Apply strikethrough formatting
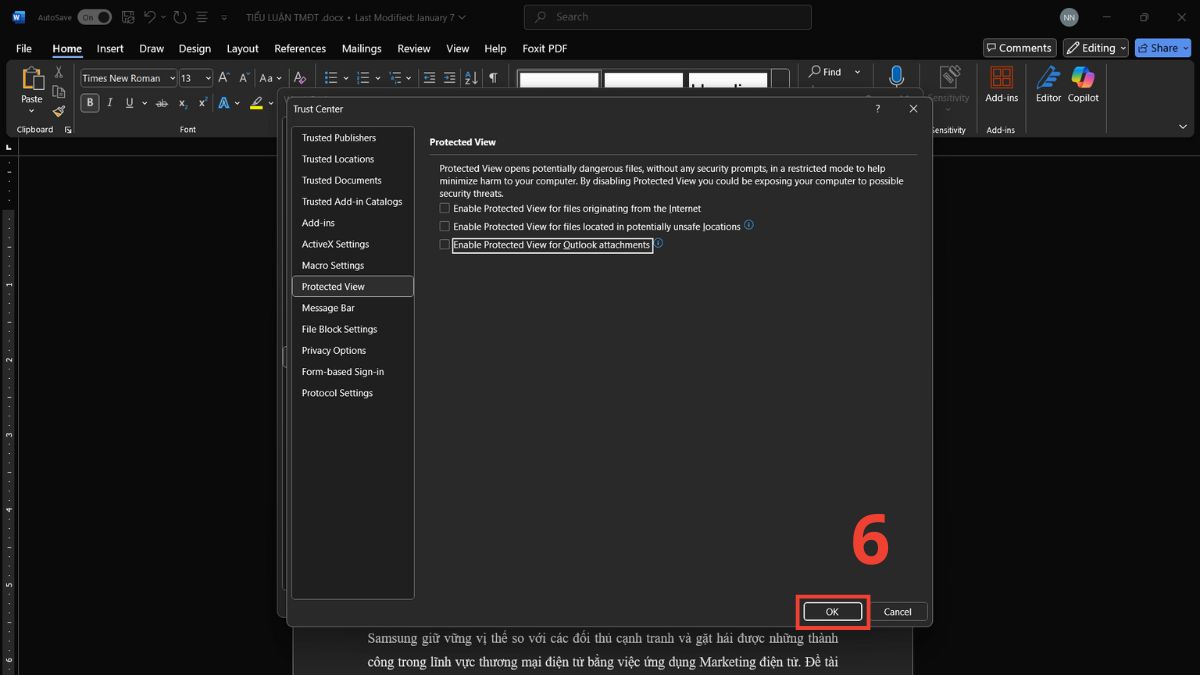 click(161, 103)
